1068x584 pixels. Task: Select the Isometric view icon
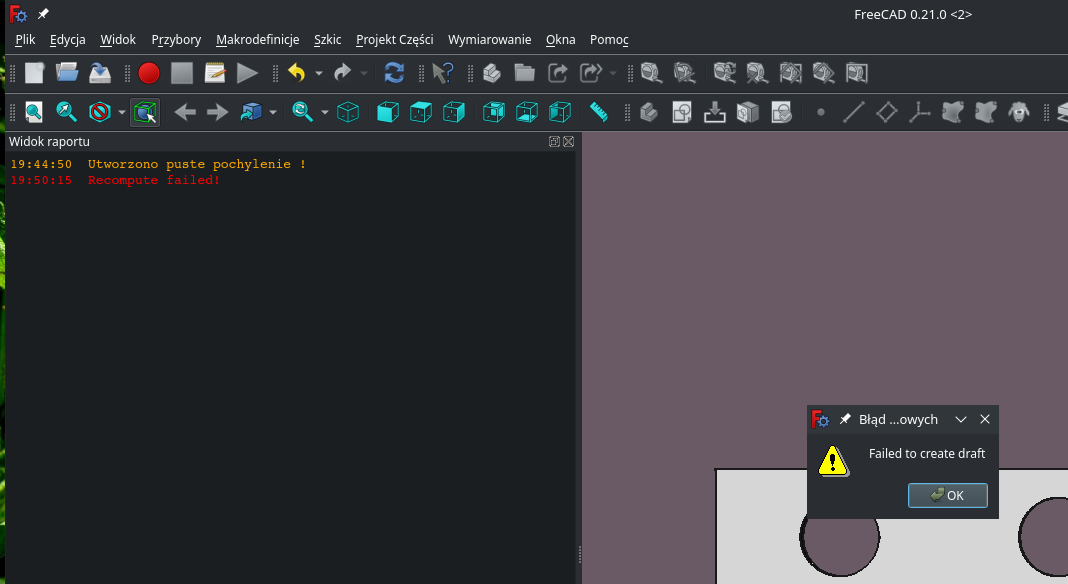tap(348, 112)
